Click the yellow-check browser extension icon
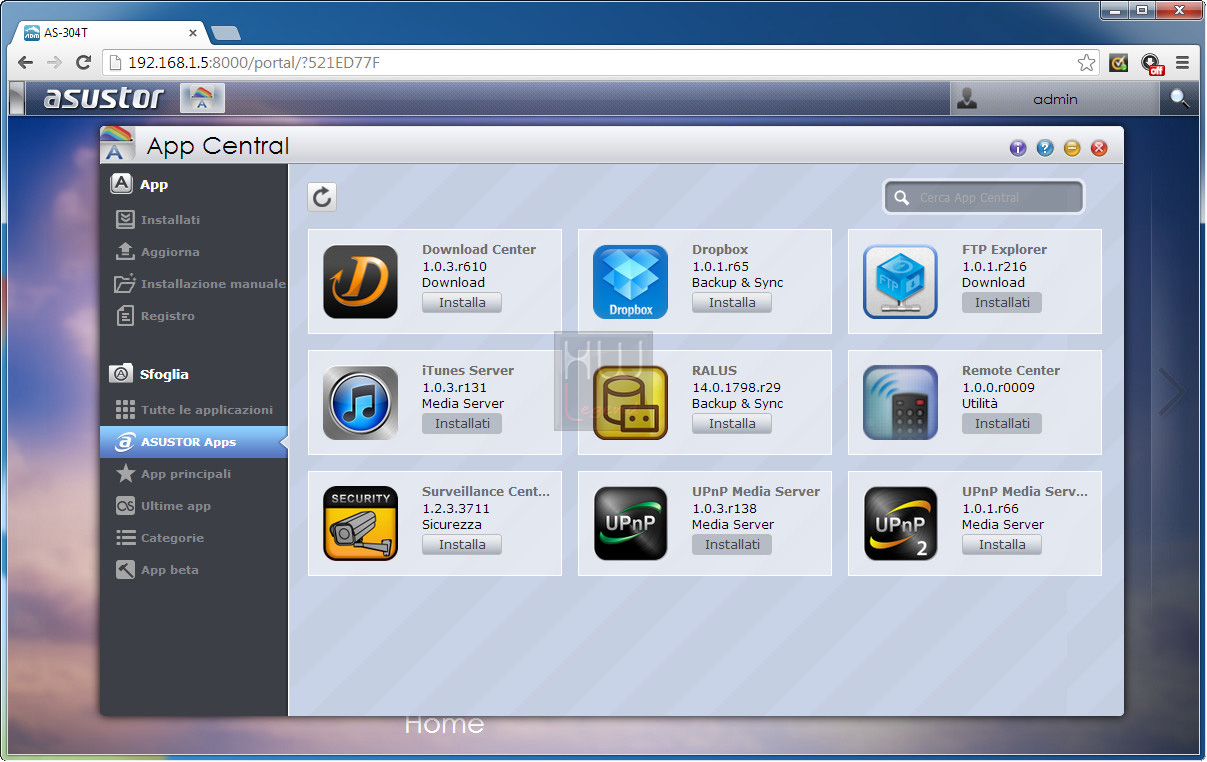The image size is (1207, 762). click(x=1119, y=63)
